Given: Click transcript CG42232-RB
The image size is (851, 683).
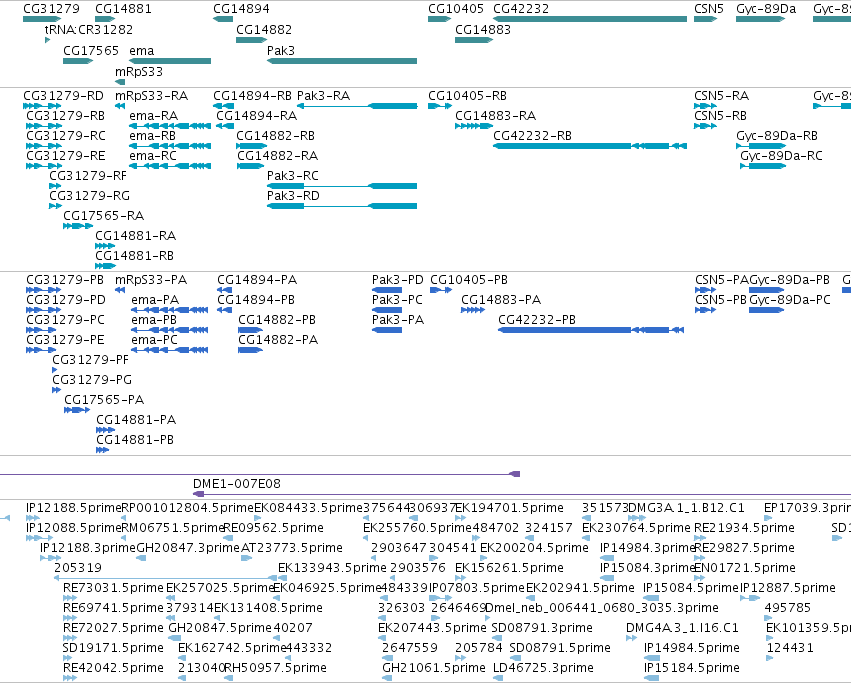Looking at the screenshot, I should (x=590, y=146).
